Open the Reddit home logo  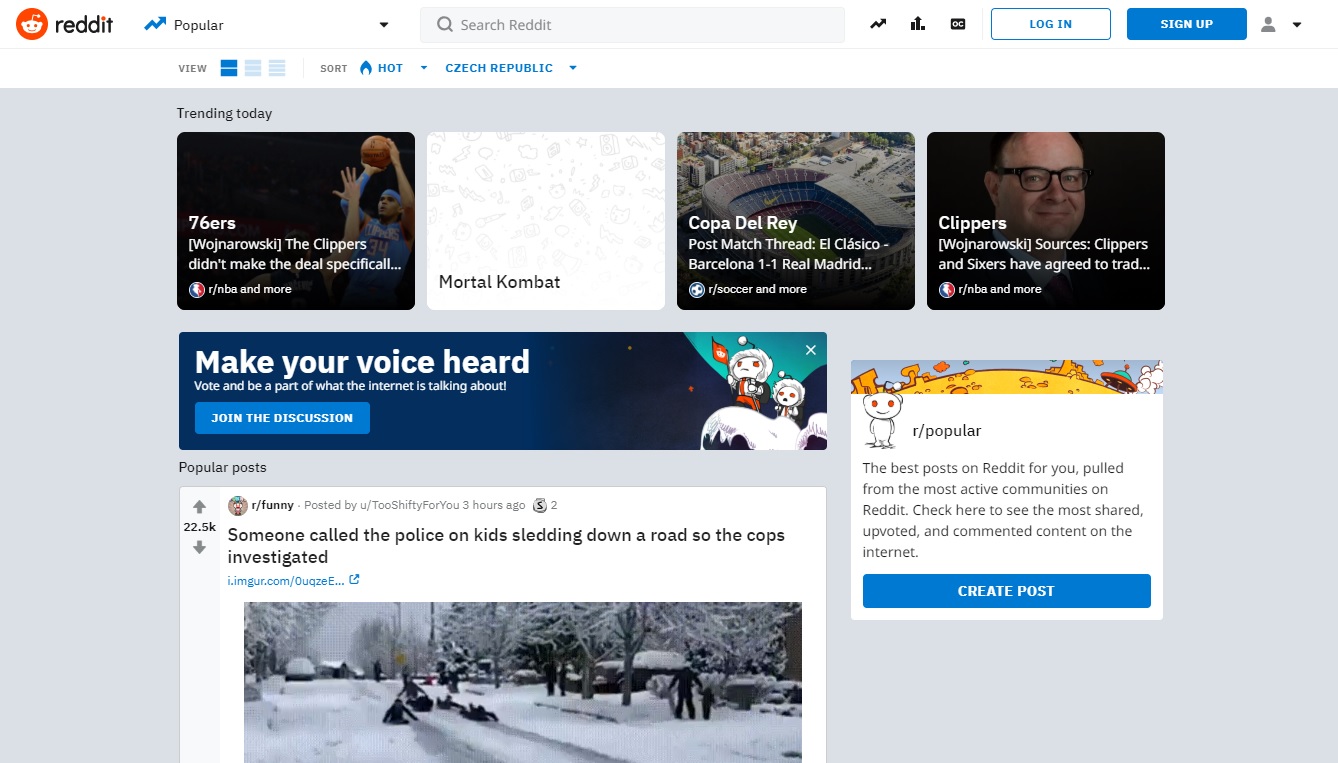click(65, 24)
